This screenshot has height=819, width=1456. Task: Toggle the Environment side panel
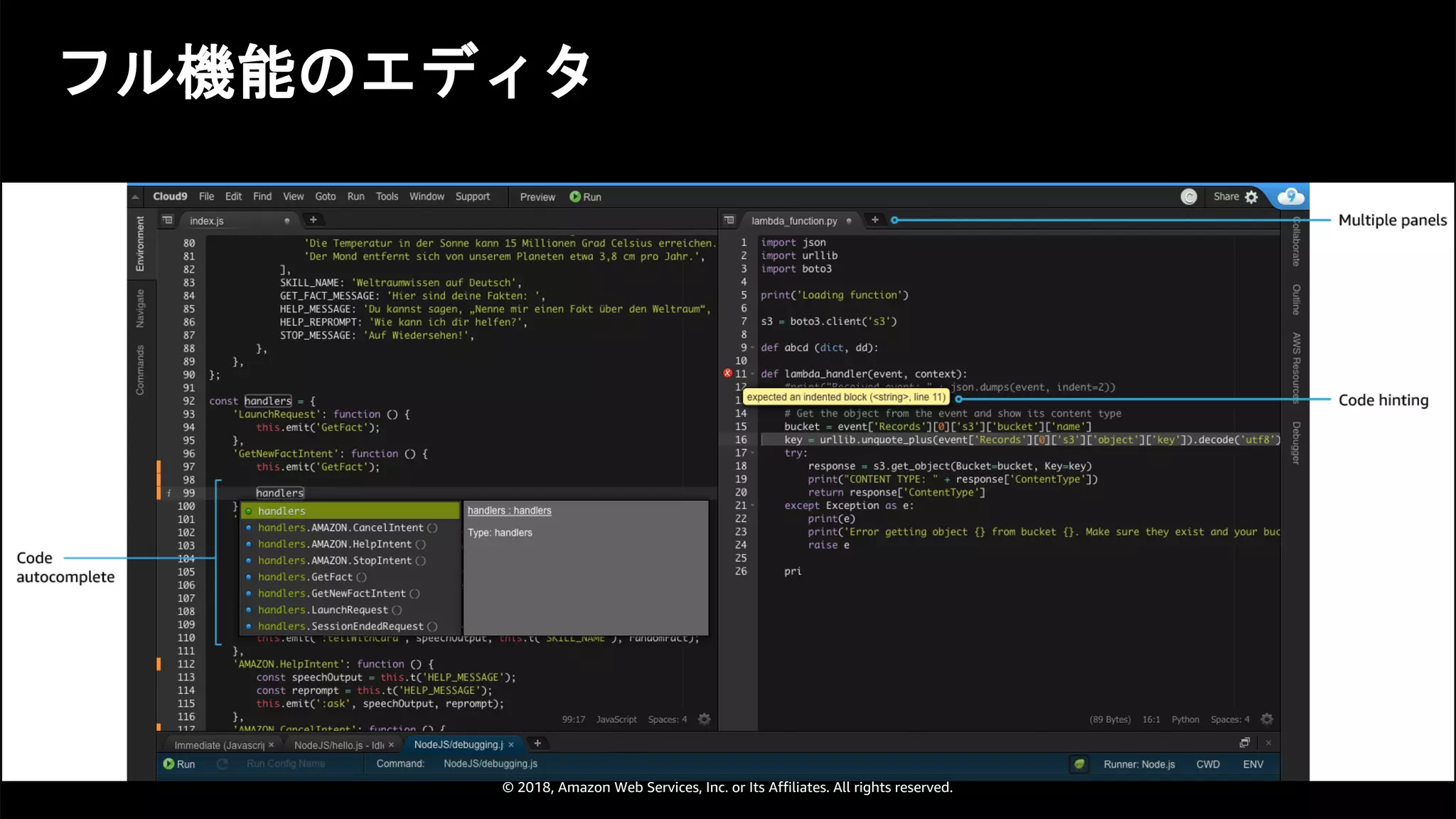(x=140, y=244)
